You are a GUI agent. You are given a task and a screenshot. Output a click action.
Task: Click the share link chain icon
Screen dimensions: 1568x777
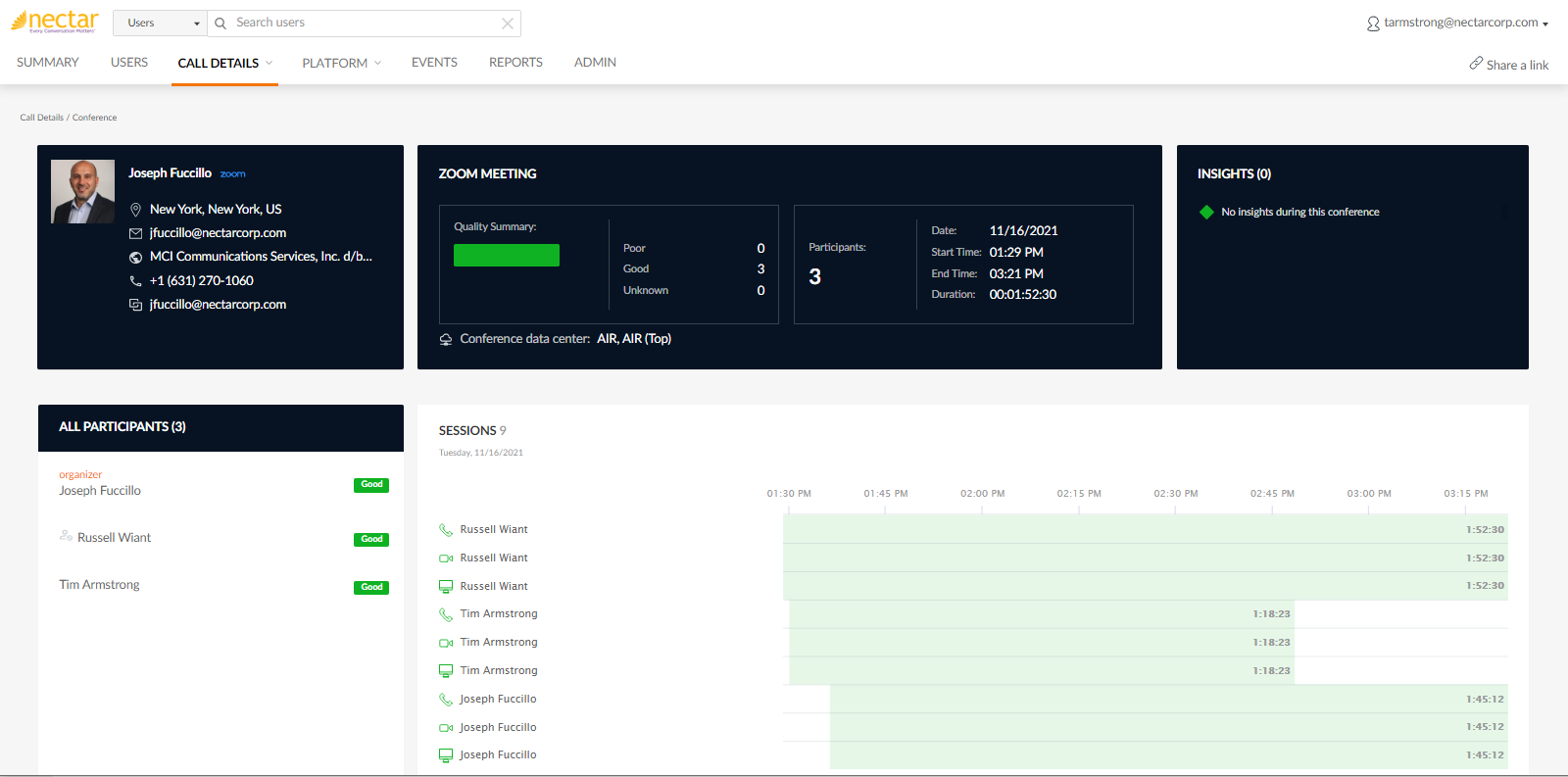point(1476,64)
